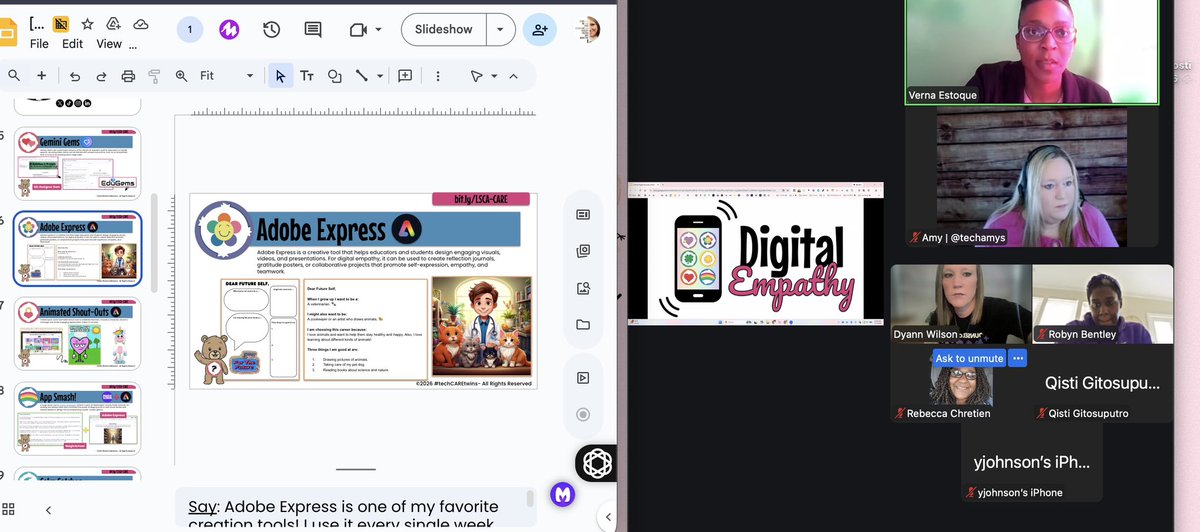Click the record side panel icon
This screenshot has height=532, width=1200.
coord(583,414)
